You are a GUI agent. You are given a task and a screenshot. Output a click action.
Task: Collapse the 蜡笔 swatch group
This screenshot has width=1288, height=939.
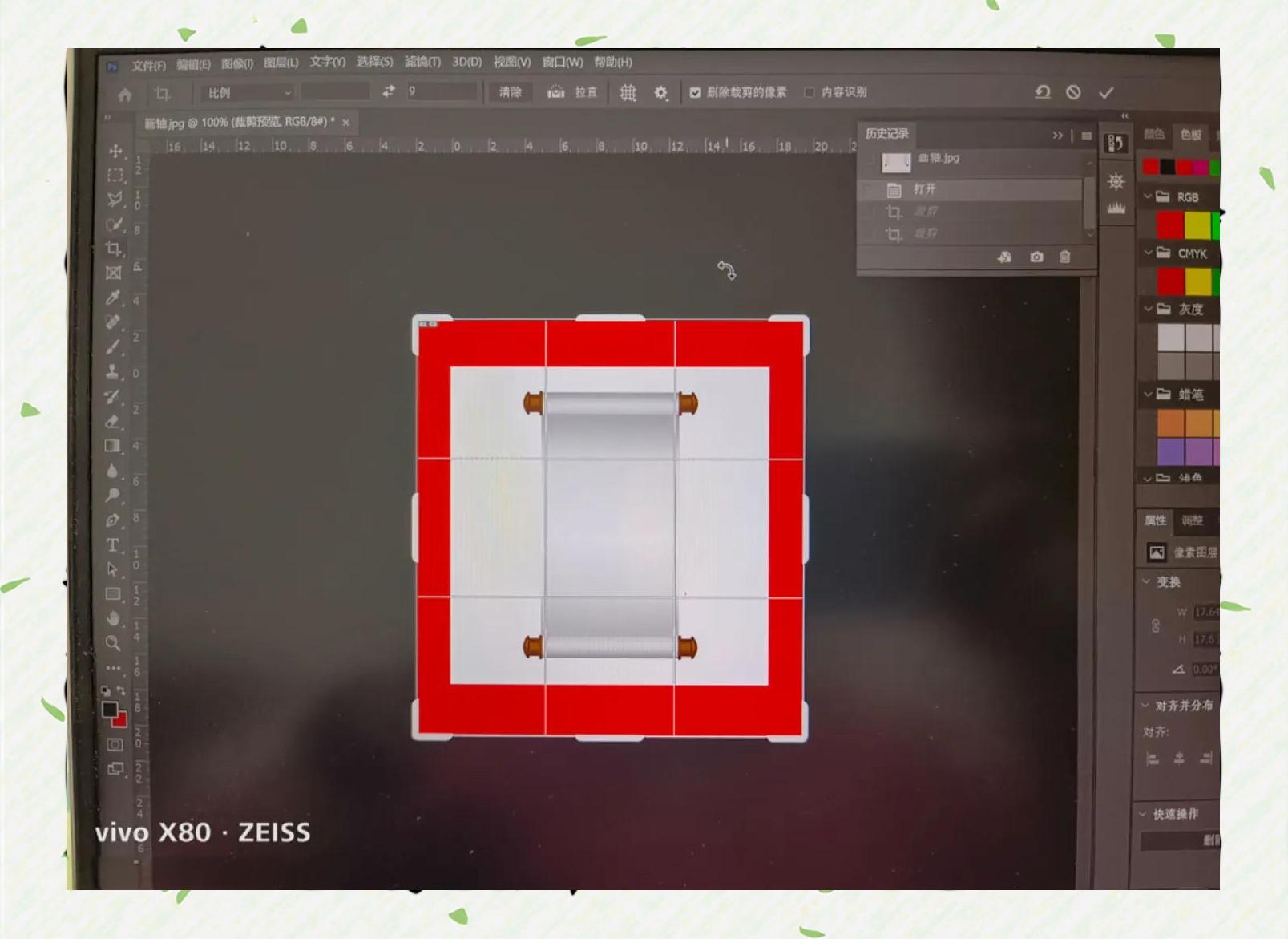(1148, 393)
